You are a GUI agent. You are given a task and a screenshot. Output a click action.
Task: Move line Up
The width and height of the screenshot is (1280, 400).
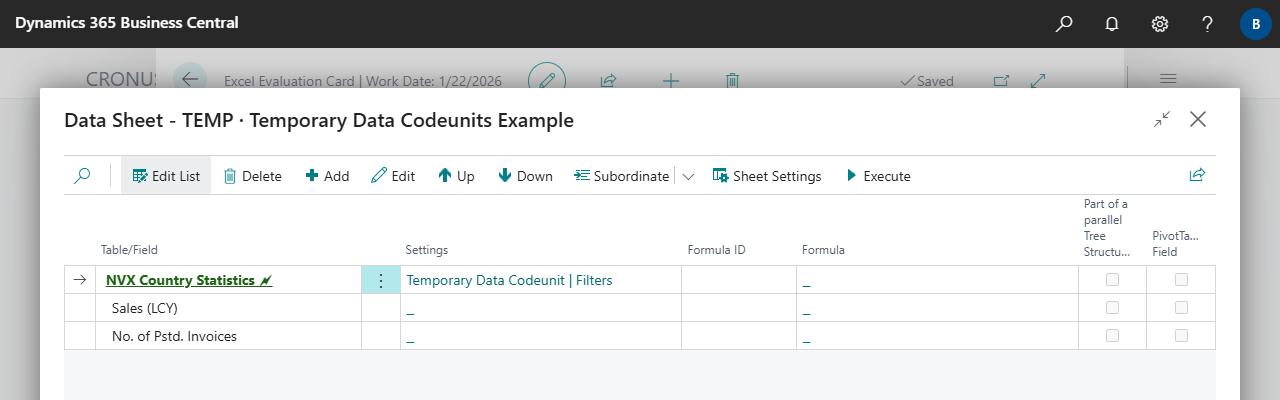tap(456, 175)
